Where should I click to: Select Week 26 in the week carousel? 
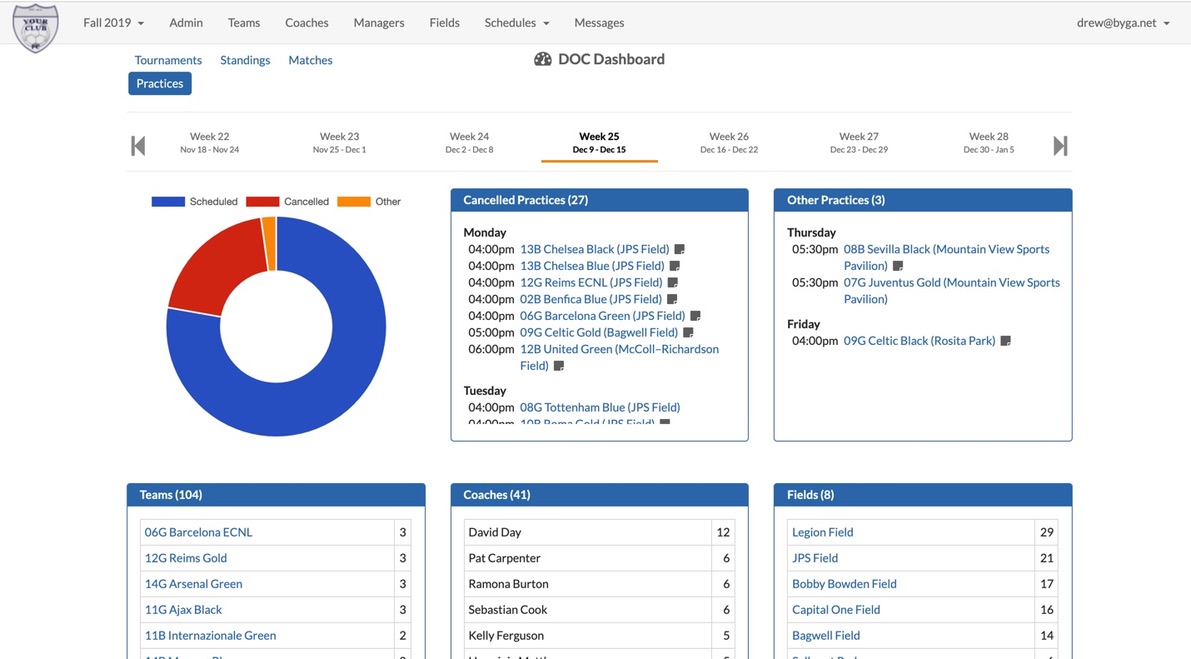[728, 142]
